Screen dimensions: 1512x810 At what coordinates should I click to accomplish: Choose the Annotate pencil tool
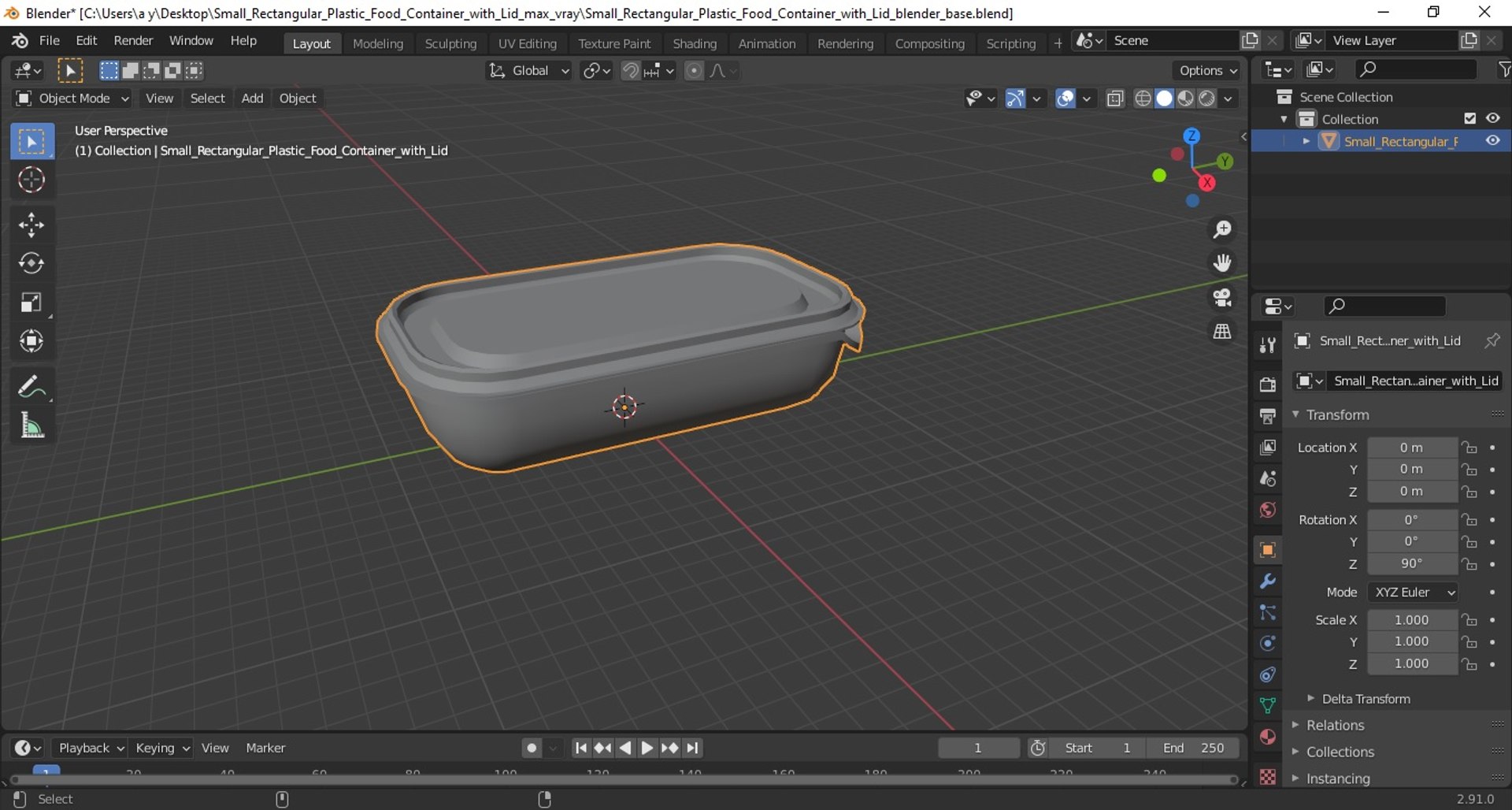31,387
